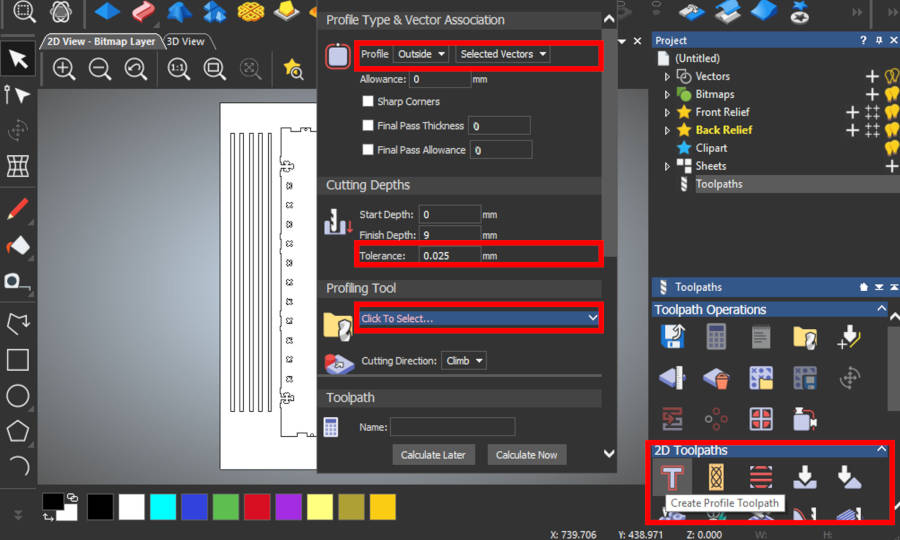Open the Selected Vectors dropdown
This screenshot has width=900, height=540.
pos(503,54)
